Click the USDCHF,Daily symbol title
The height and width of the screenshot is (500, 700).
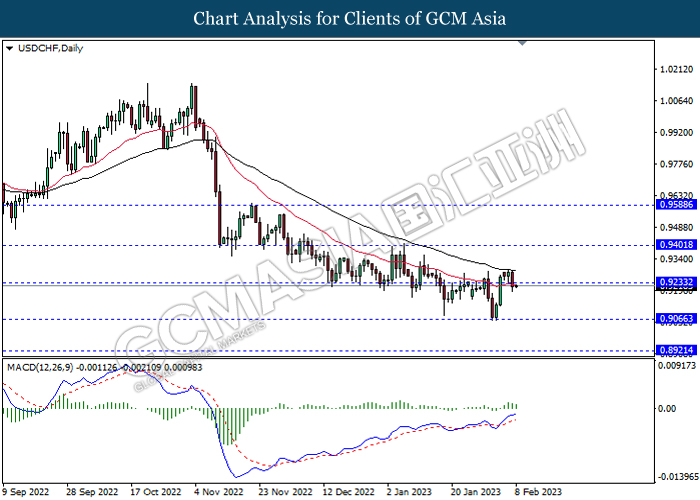pos(50,48)
